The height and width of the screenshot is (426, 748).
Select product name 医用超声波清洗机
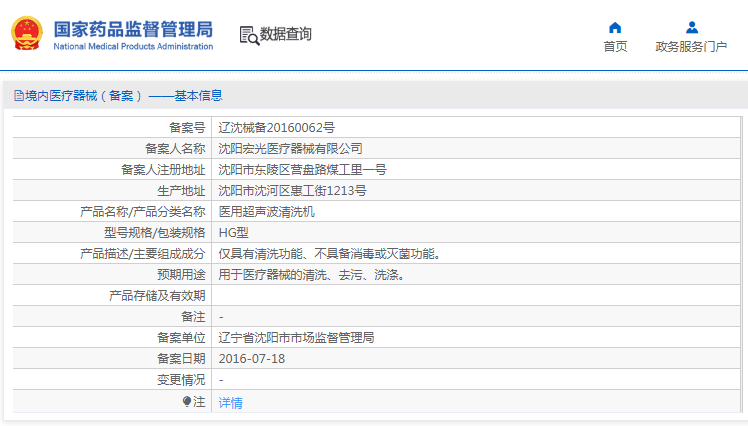pos(267,212)
